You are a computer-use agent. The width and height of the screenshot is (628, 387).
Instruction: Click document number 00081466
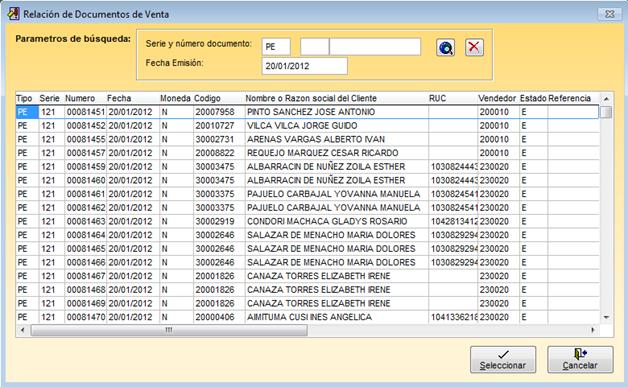tap(86, 262)
